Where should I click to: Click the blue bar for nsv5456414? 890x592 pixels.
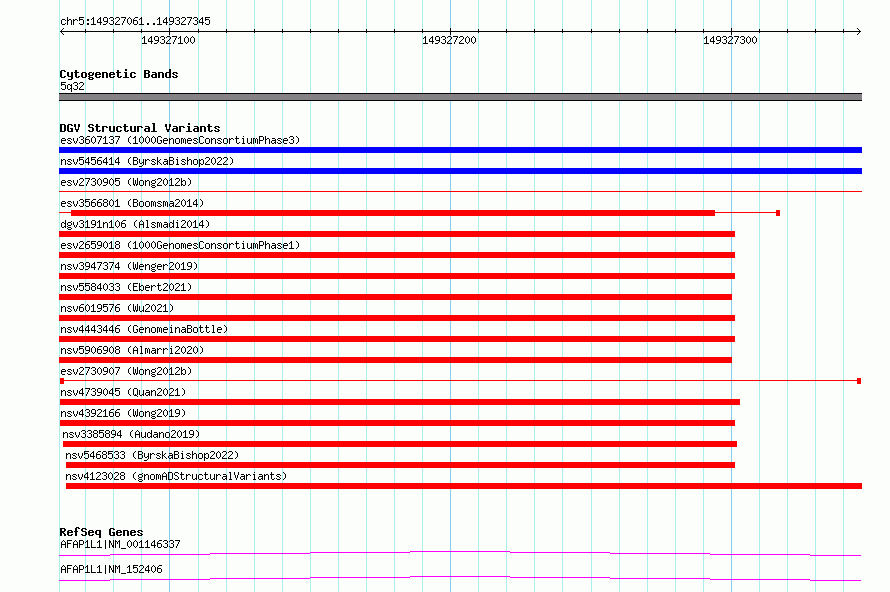[460, 171]
